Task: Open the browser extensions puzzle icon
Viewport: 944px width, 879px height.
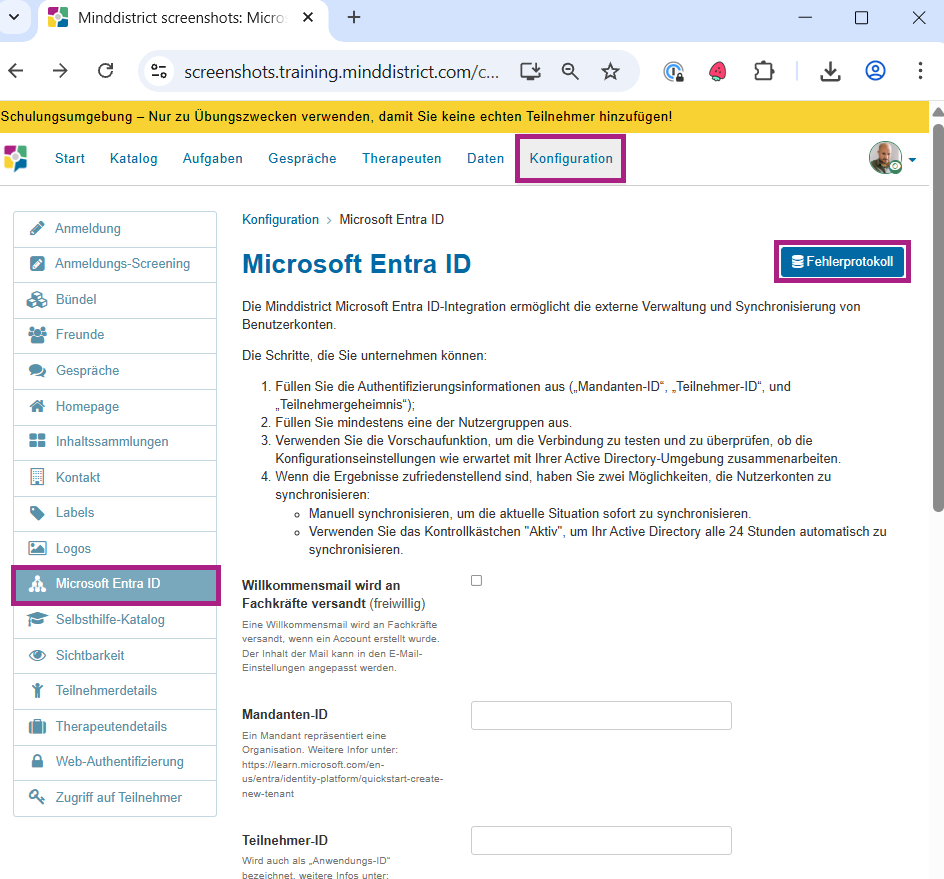Action: [x=763, y=71]
